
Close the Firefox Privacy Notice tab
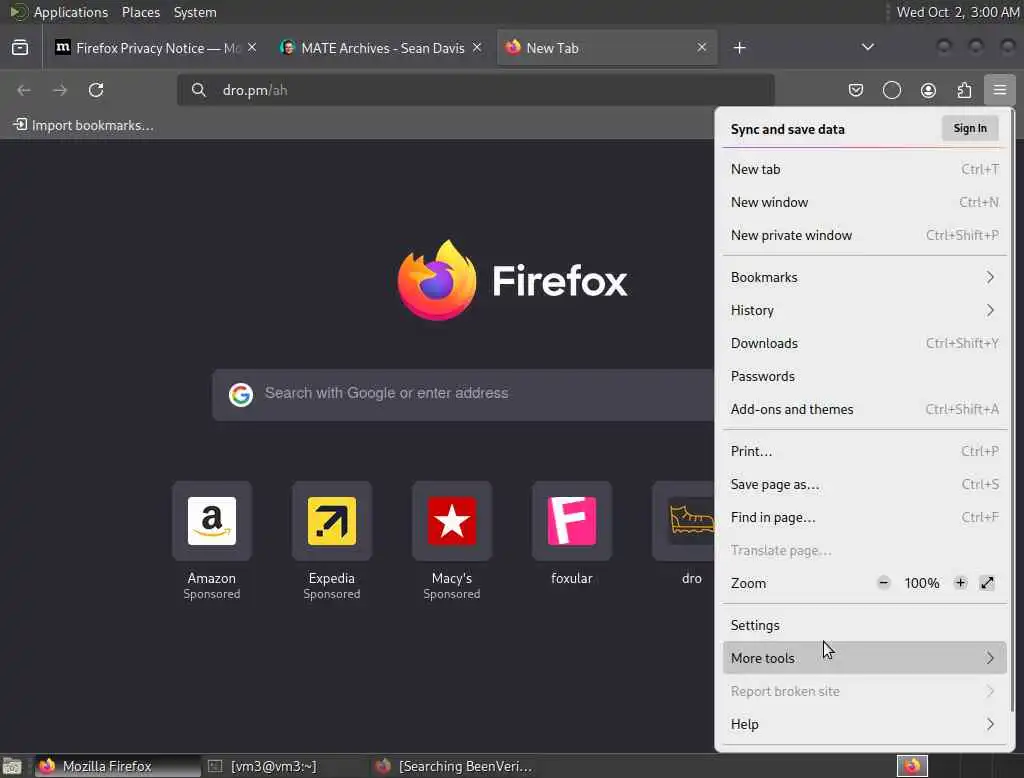point(252,47)
